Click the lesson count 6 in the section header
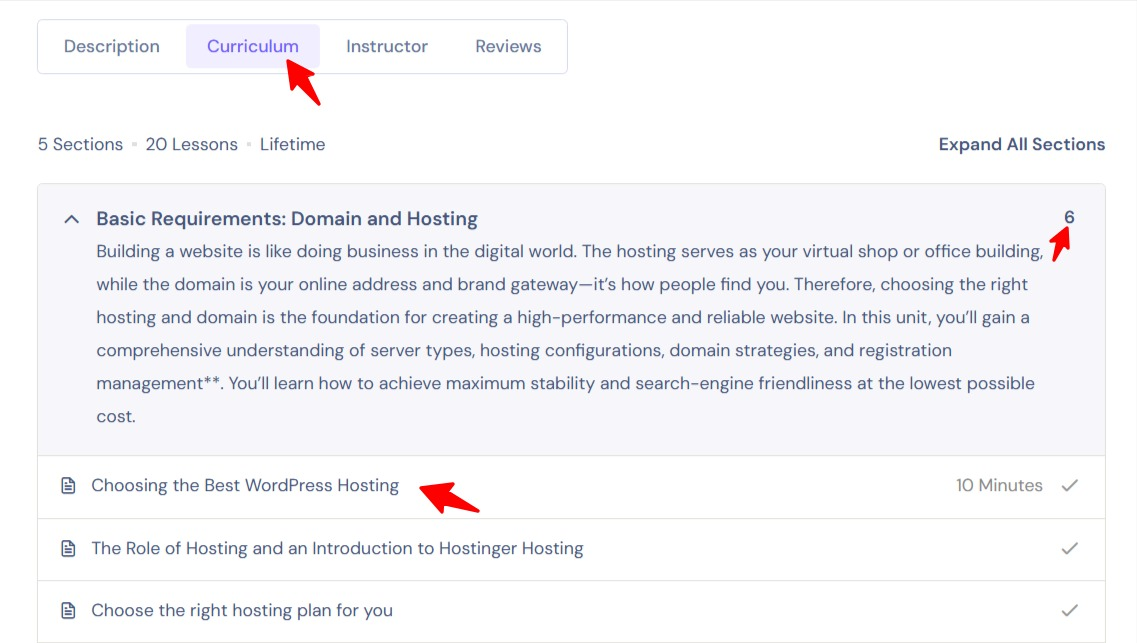The image size is (1137, 643). 1069,218
